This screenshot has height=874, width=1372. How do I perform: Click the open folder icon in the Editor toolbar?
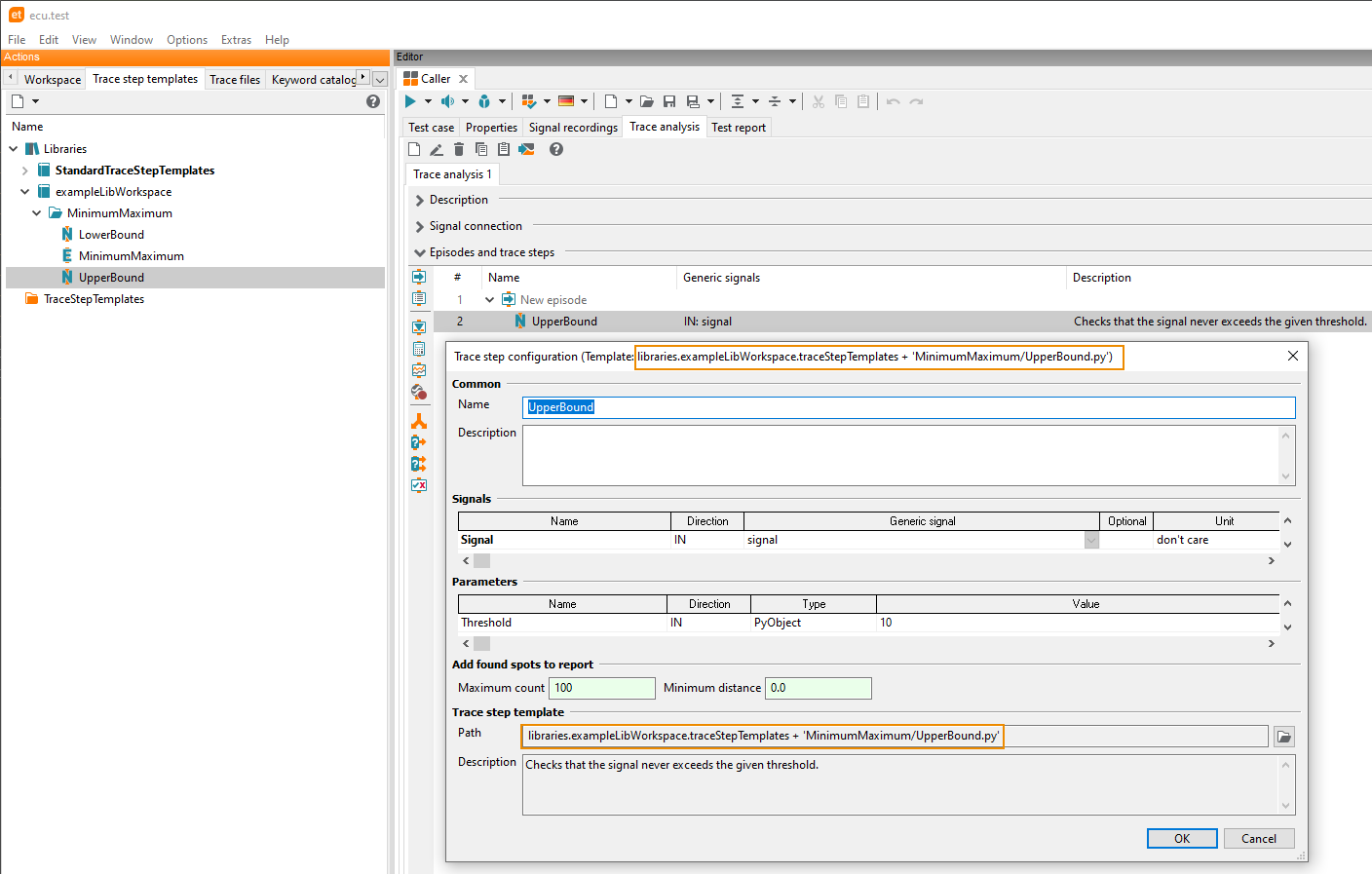tap(646, 101)
